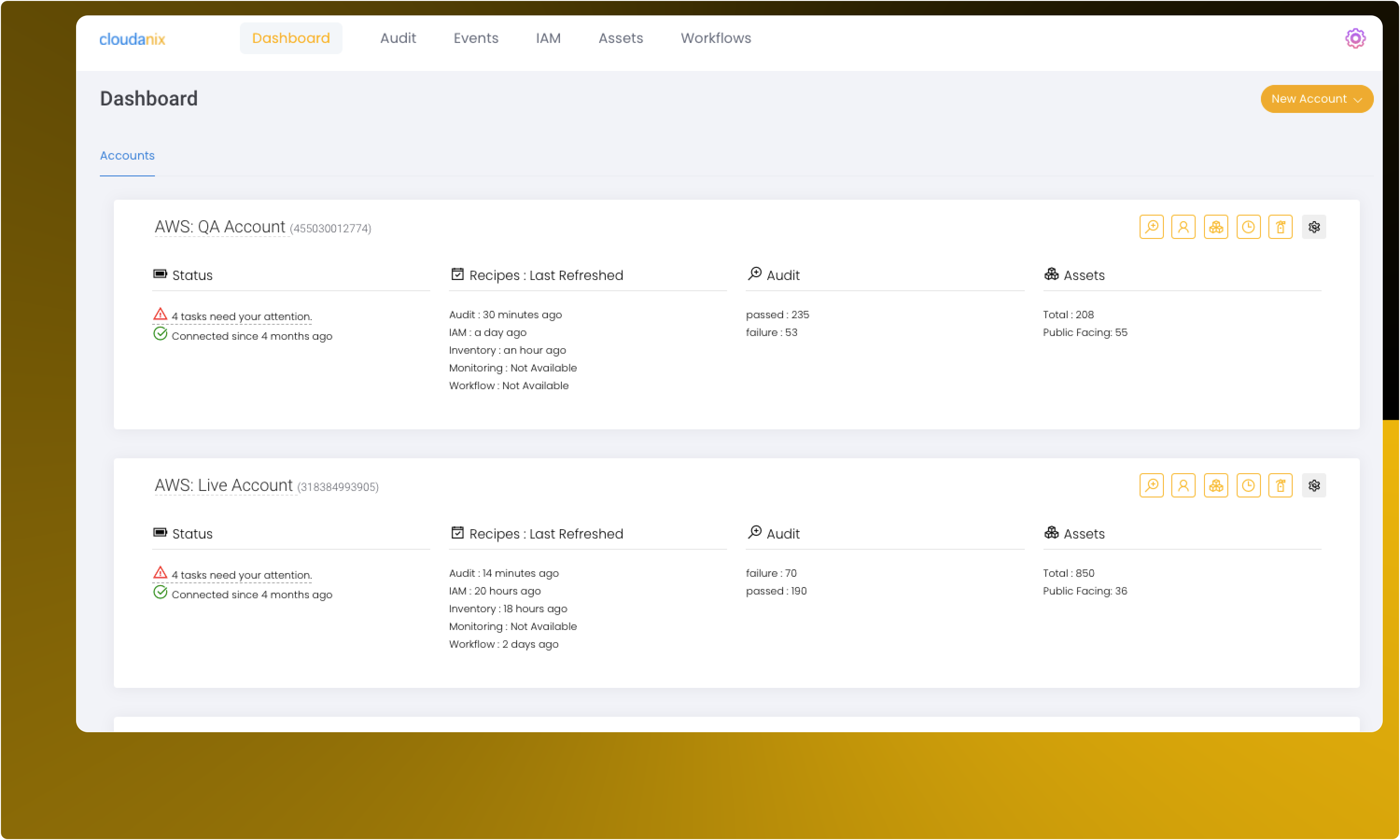Select the IAM user icon on QA Account

1184,226
